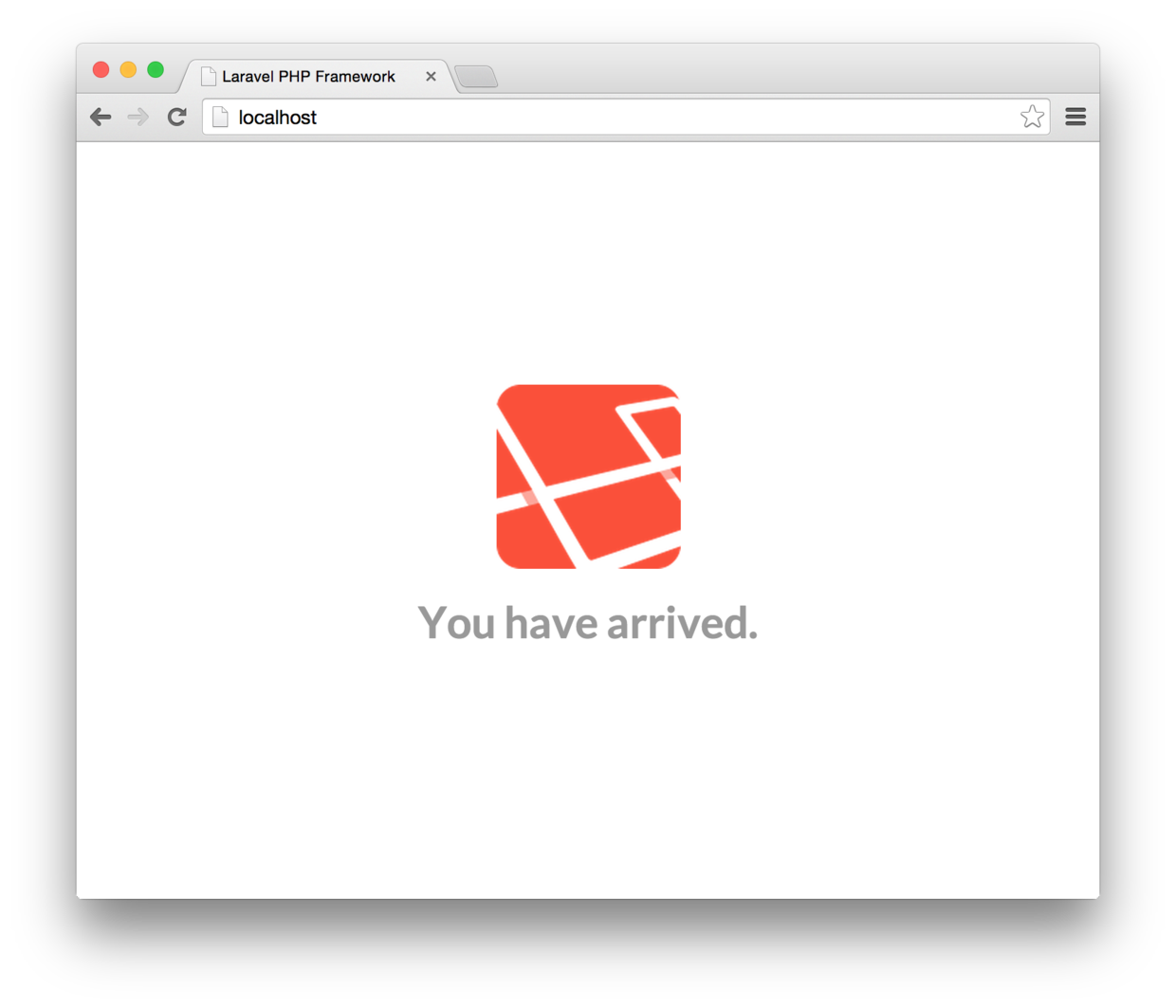Click the forward navigation arrow

(x=138, y=117)
